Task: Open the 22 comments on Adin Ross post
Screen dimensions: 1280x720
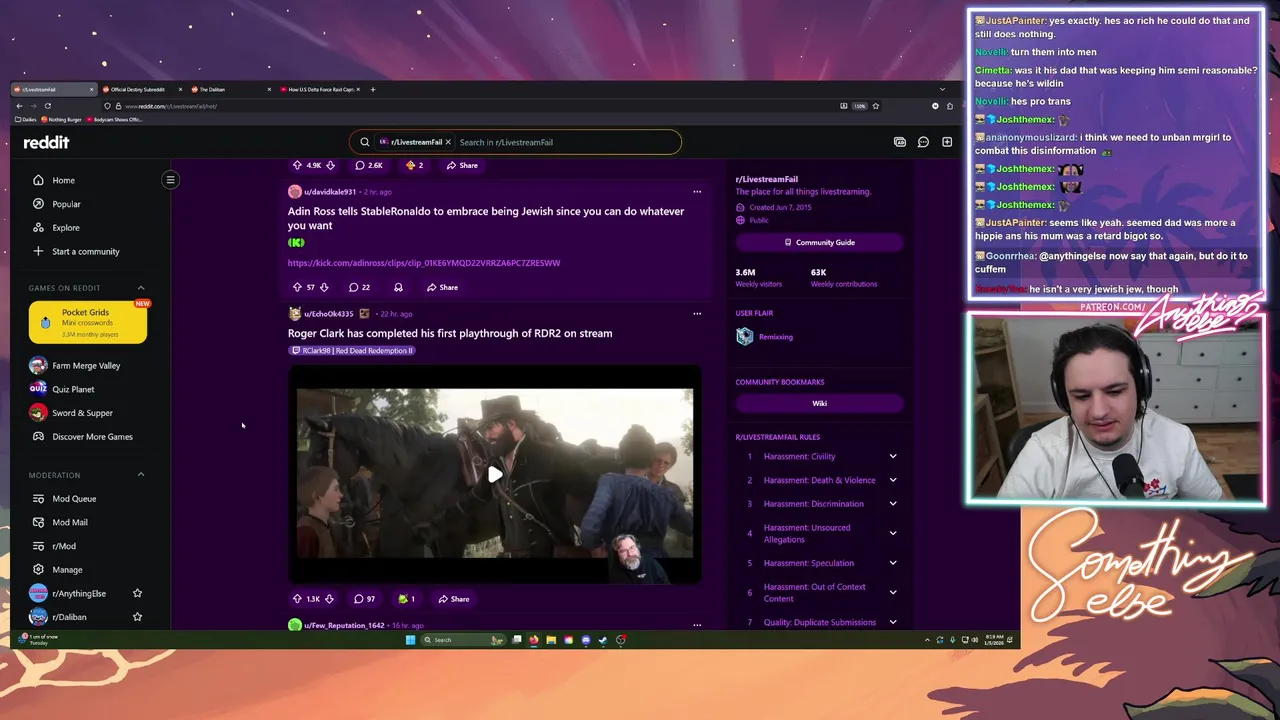Action: point(359,287)
